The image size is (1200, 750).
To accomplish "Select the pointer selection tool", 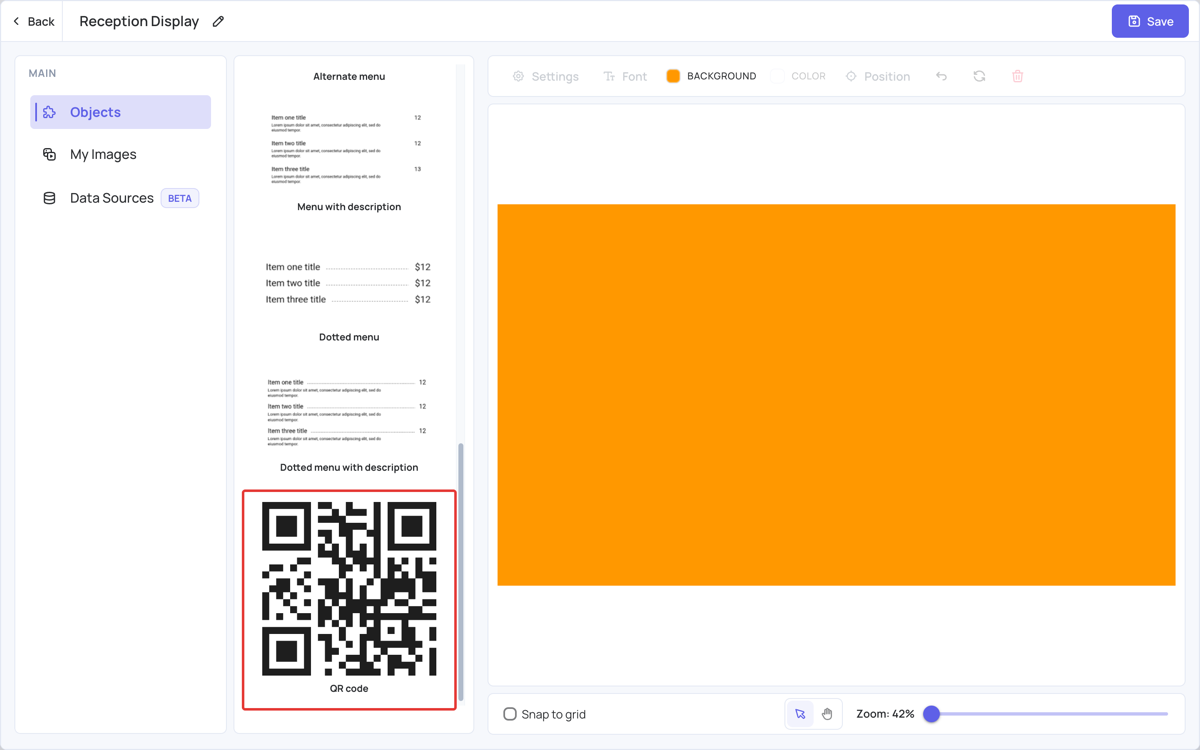I will [800, 714].
